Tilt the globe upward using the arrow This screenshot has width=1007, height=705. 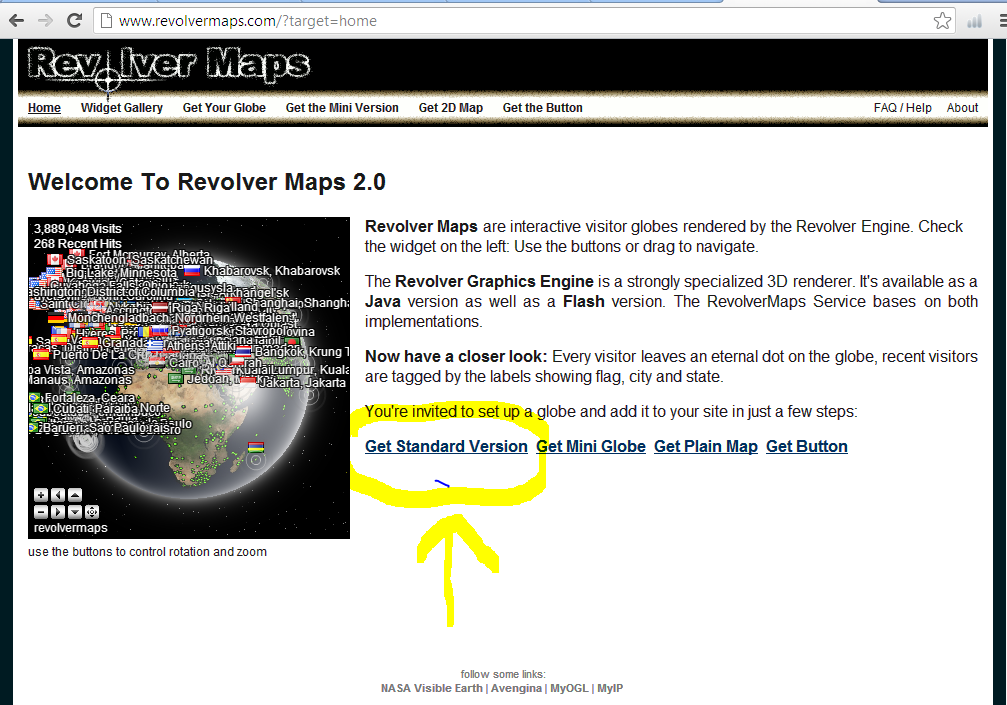pos(75,495)
